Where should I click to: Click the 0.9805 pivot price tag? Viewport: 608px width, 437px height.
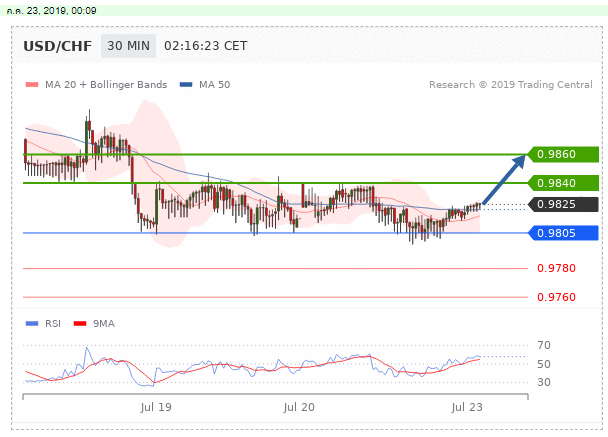[x=563, y=233]
